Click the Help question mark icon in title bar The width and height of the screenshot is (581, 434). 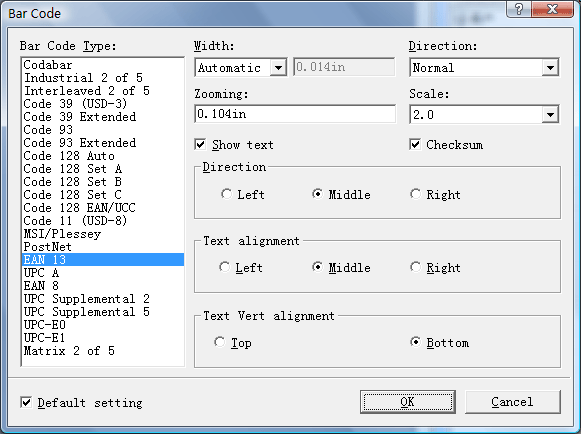point(518,9)
